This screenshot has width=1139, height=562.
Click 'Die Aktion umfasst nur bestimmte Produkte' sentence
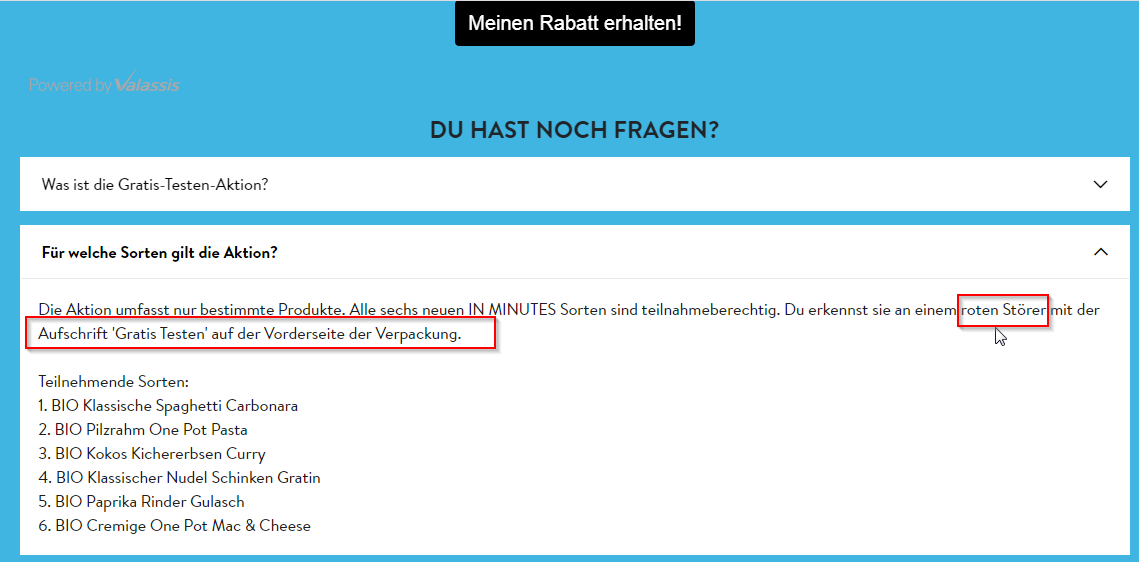point(192,310)
